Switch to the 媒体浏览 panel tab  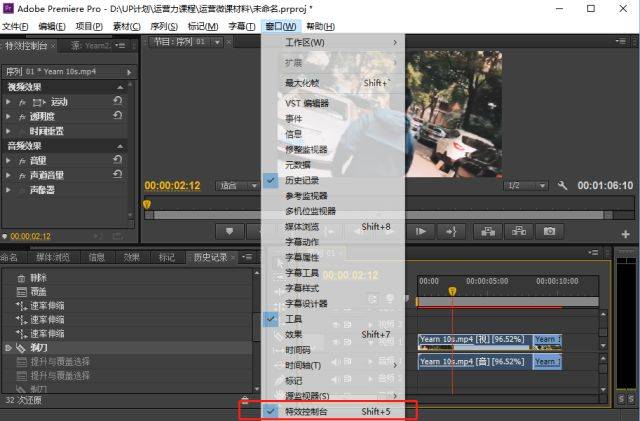click(x=53, y=257)
